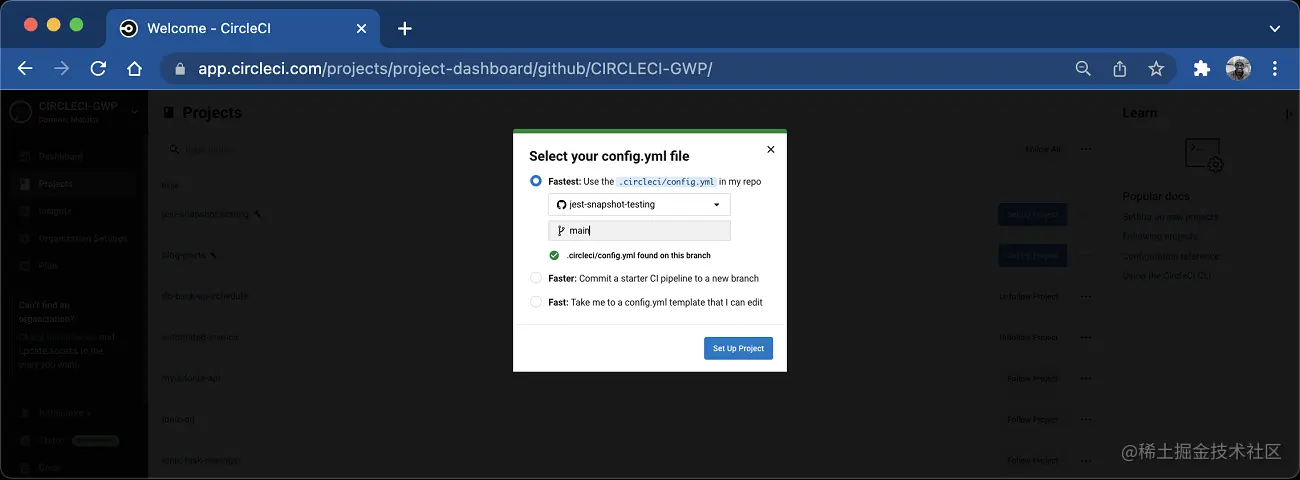Click the Follow All button
The image size is (1300, 480).
point(1042,149)
